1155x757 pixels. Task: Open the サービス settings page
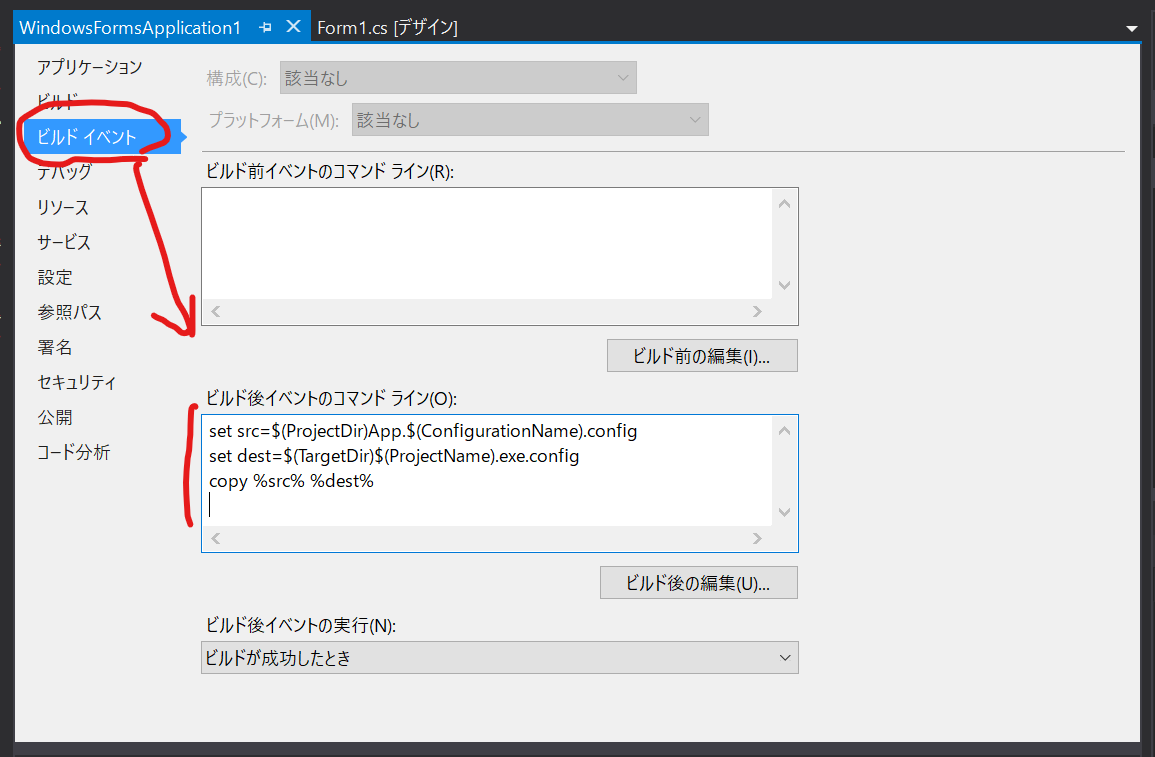pos(64,242)
